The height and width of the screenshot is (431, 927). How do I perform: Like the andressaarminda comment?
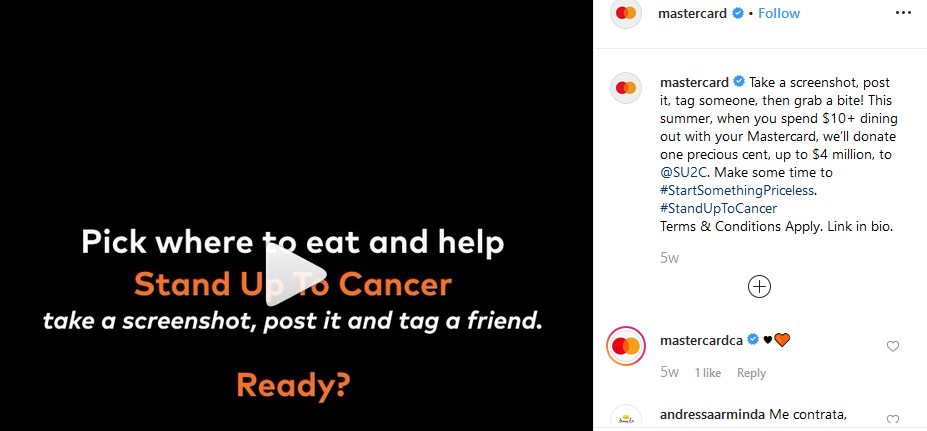(893, 420)
